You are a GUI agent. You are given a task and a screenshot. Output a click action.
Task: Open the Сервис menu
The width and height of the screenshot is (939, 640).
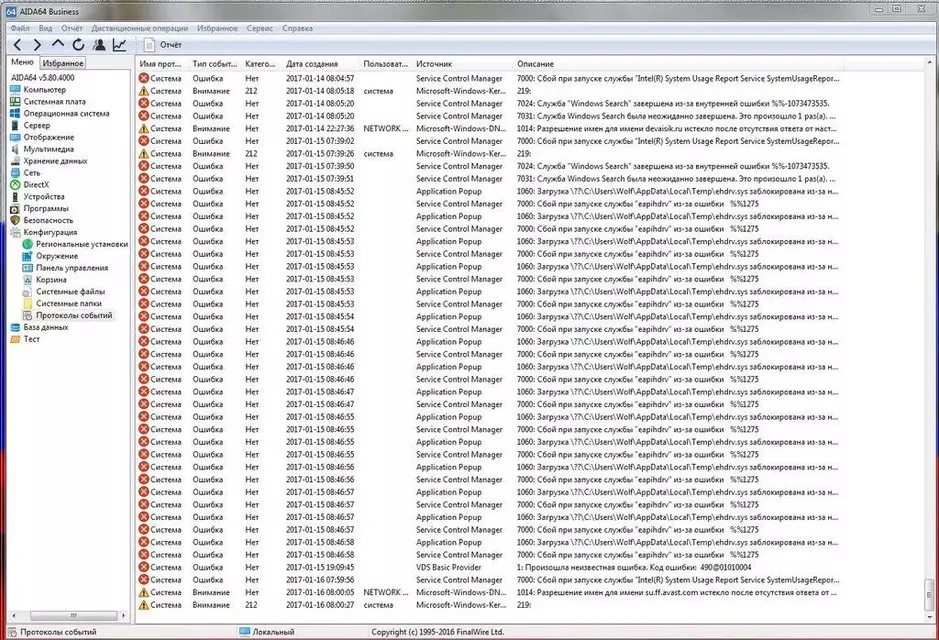tap(260, 28)
